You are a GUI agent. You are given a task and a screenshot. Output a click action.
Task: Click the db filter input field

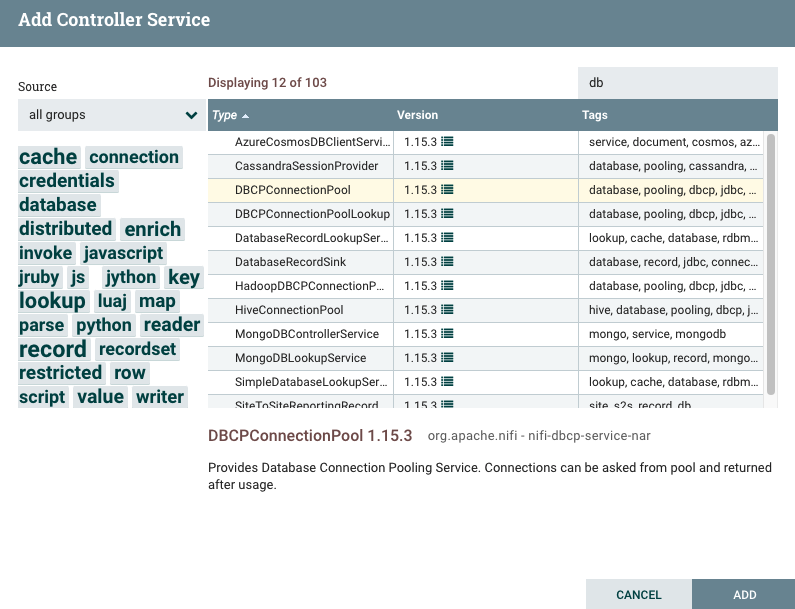(677, 83)
